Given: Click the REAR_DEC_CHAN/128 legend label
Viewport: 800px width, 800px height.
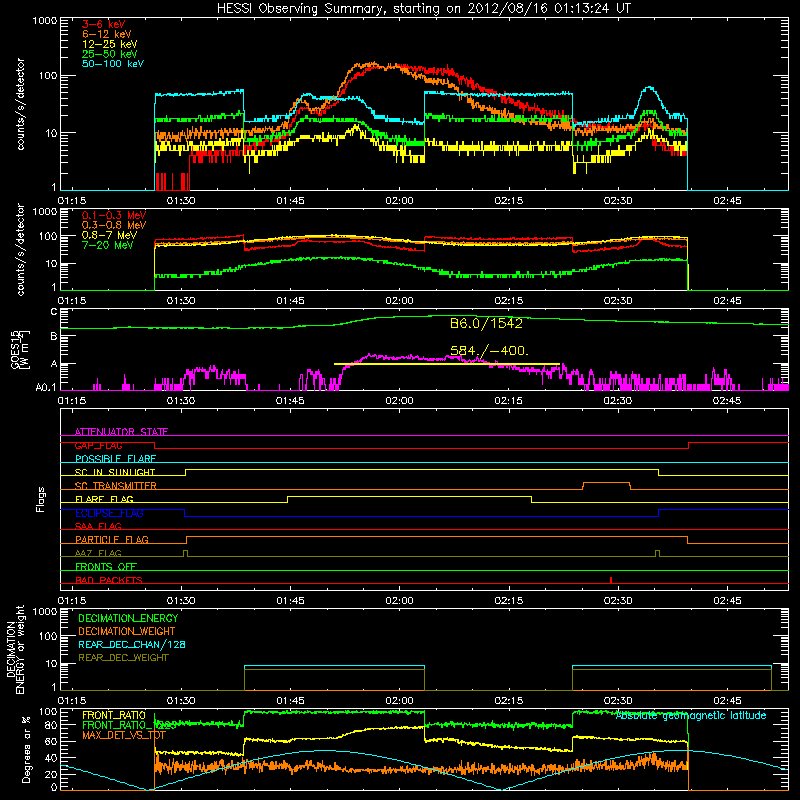Looking at the screenshot, I should [x=132, y=644].
